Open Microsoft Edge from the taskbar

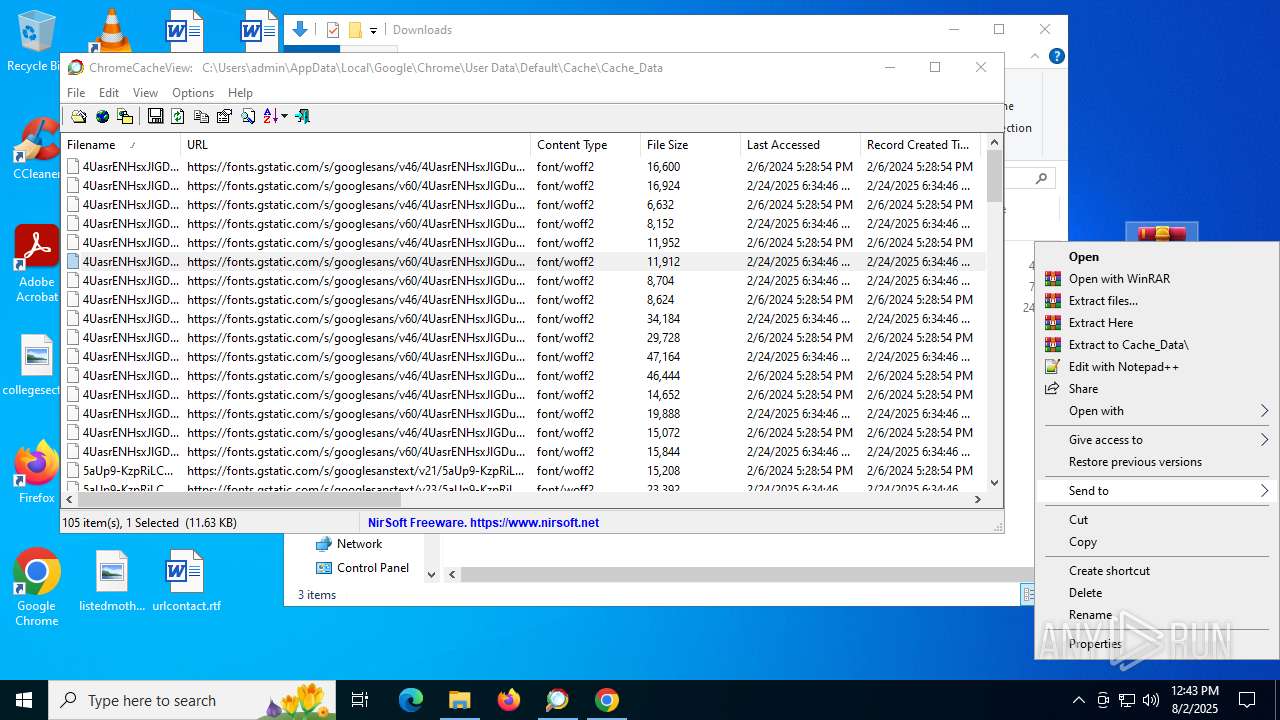pos(411,700)
